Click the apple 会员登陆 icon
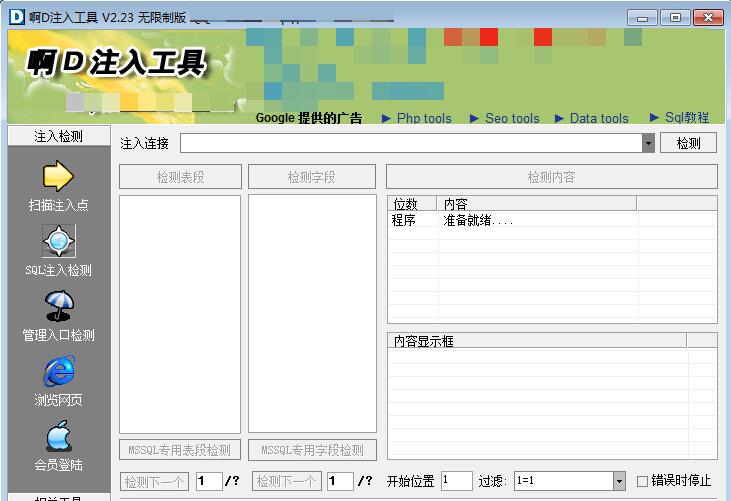This screenshot has width=731, height=501. [x=59, y=435]
